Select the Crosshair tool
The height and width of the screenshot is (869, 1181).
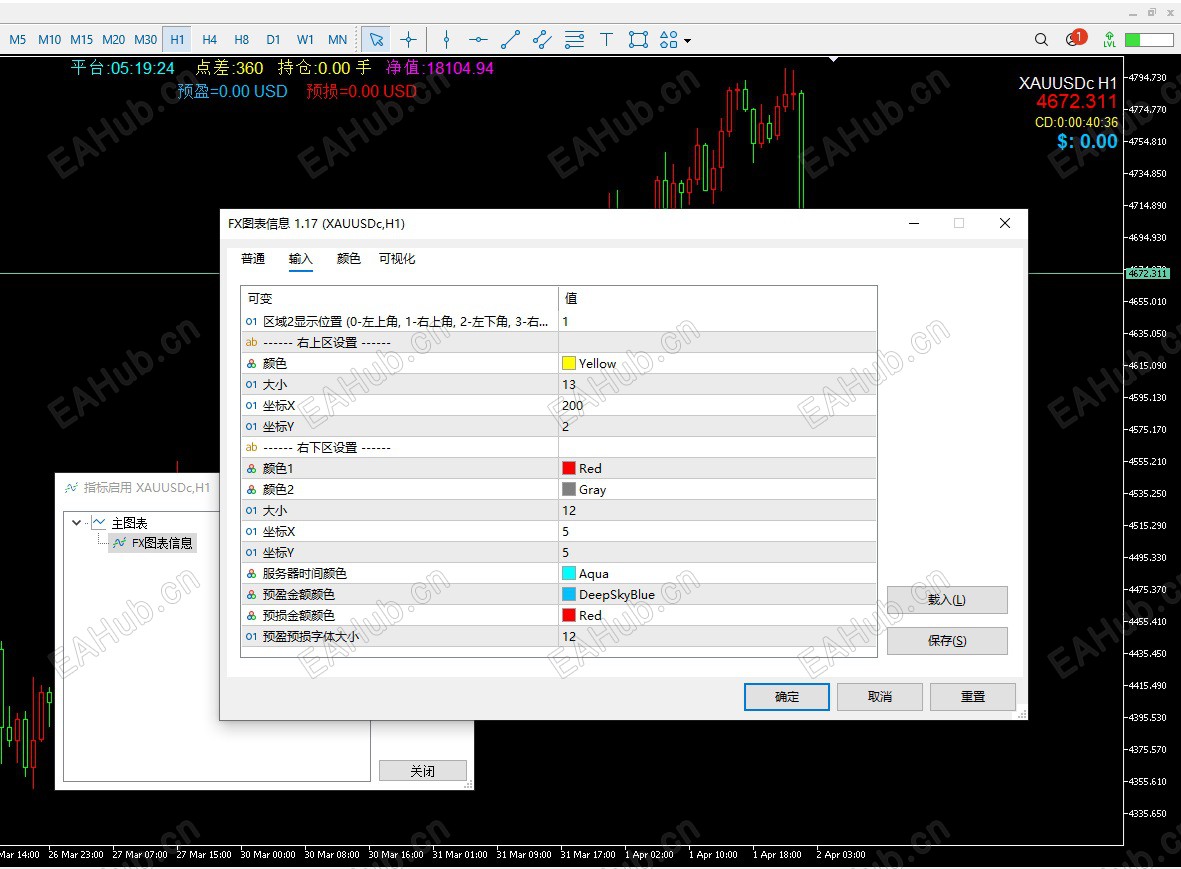coord(408,39)
